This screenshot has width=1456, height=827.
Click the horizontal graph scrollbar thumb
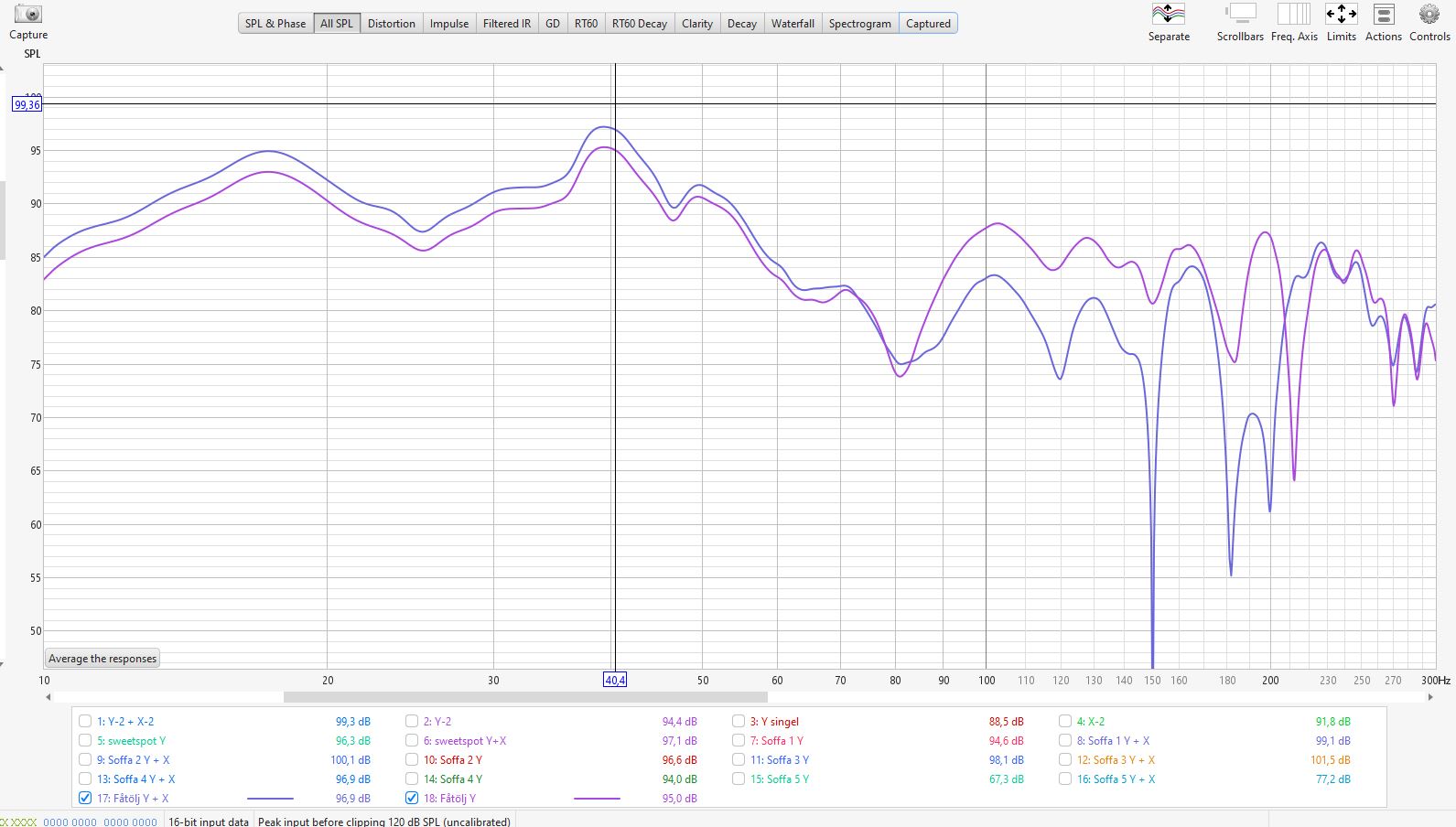pyautogui.click(x=525, y=697)
